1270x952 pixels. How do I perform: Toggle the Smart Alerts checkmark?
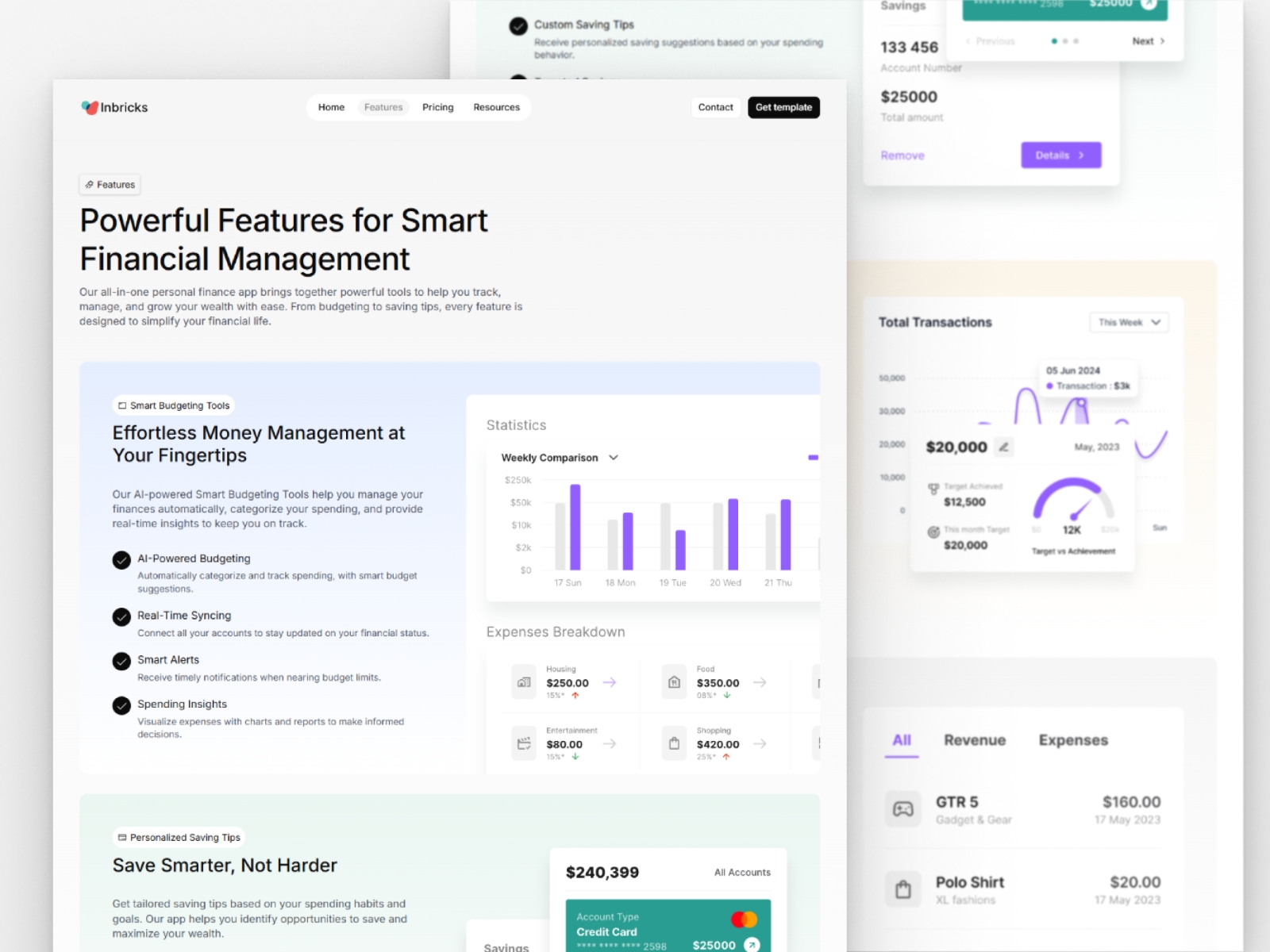(x=121, y=661)
